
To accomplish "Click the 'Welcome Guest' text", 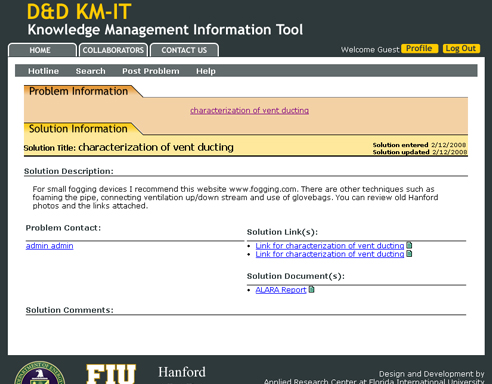I will (370, 50).
